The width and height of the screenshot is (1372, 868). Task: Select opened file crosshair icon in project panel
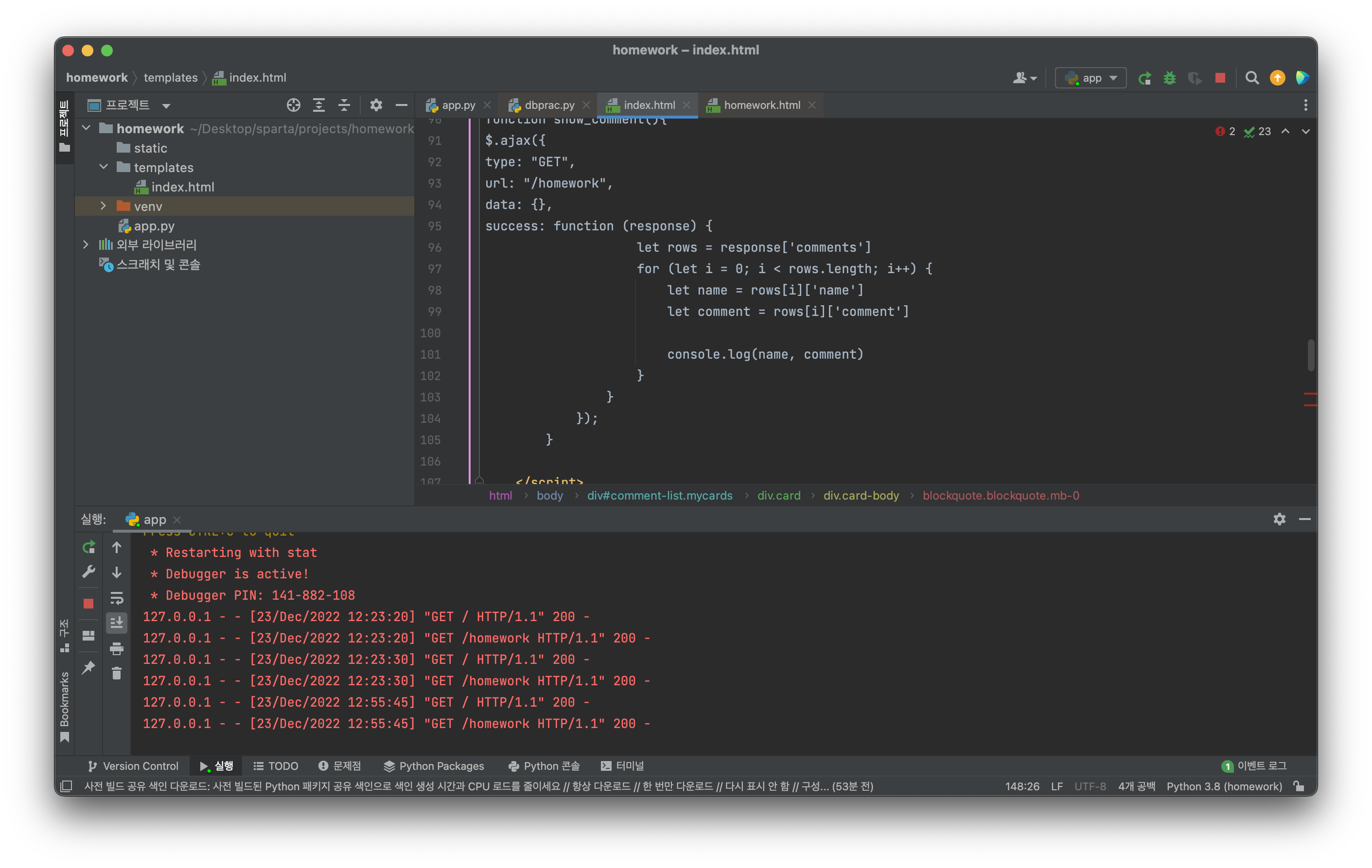(x=294, y=105)
